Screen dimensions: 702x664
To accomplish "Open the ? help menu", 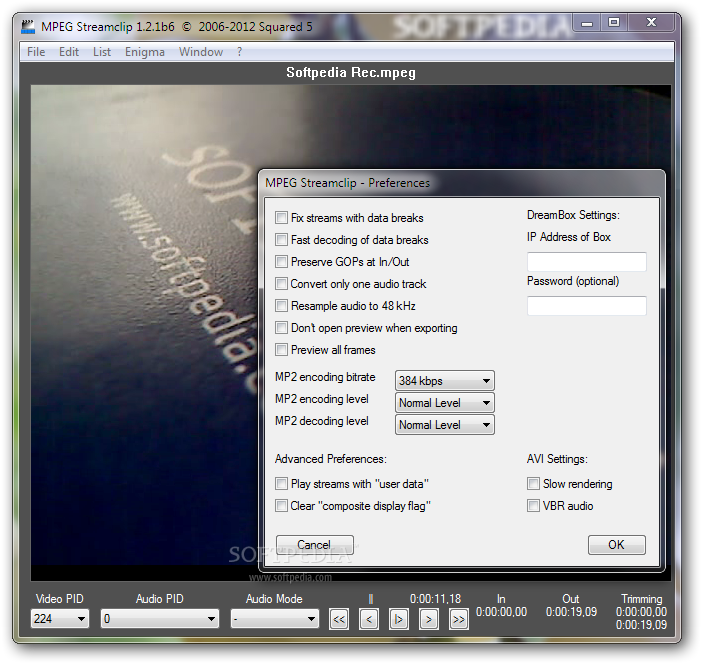I will click(240, 52).
